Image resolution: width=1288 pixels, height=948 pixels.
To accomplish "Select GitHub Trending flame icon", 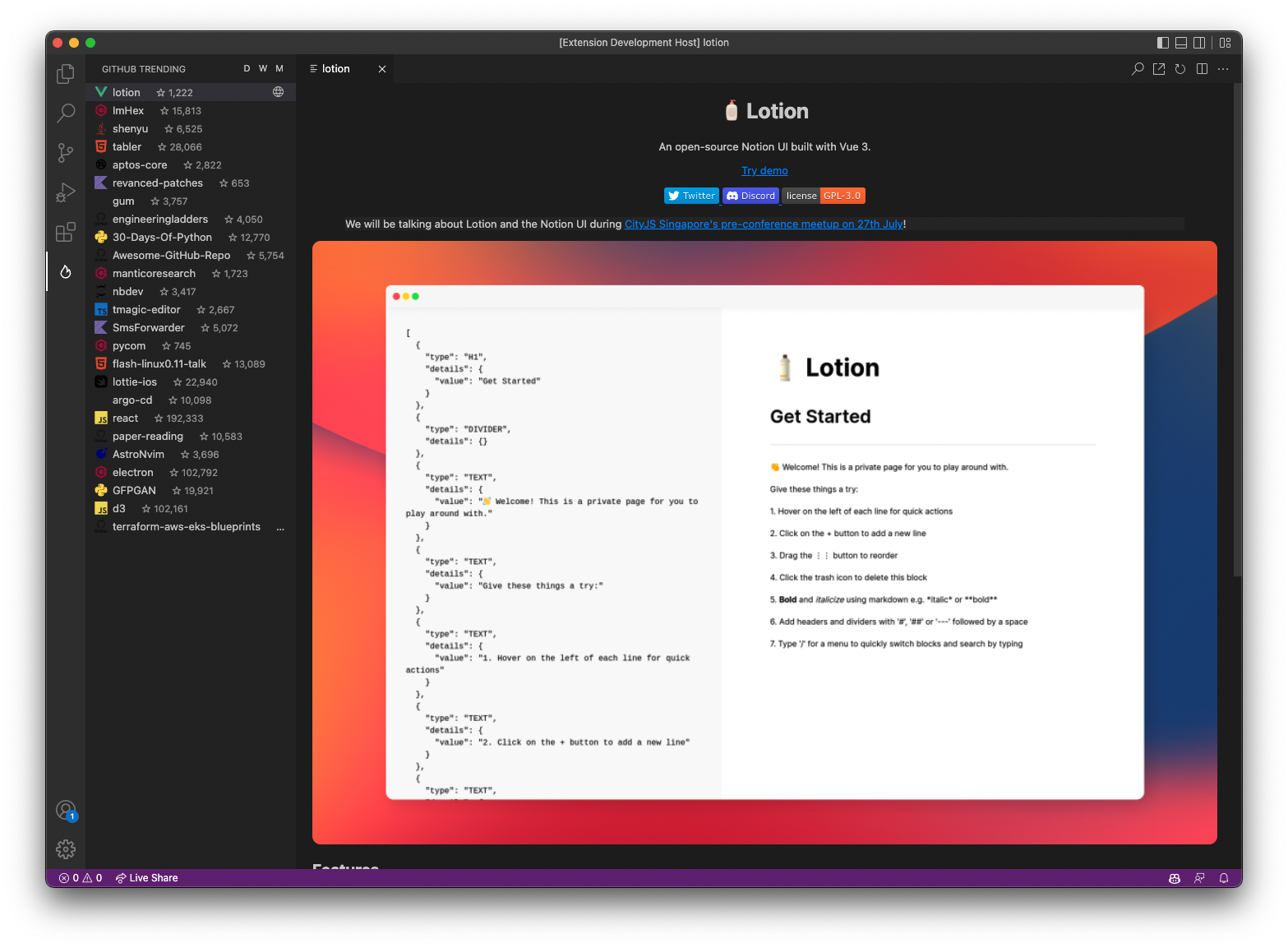I will tap(66, 271).
